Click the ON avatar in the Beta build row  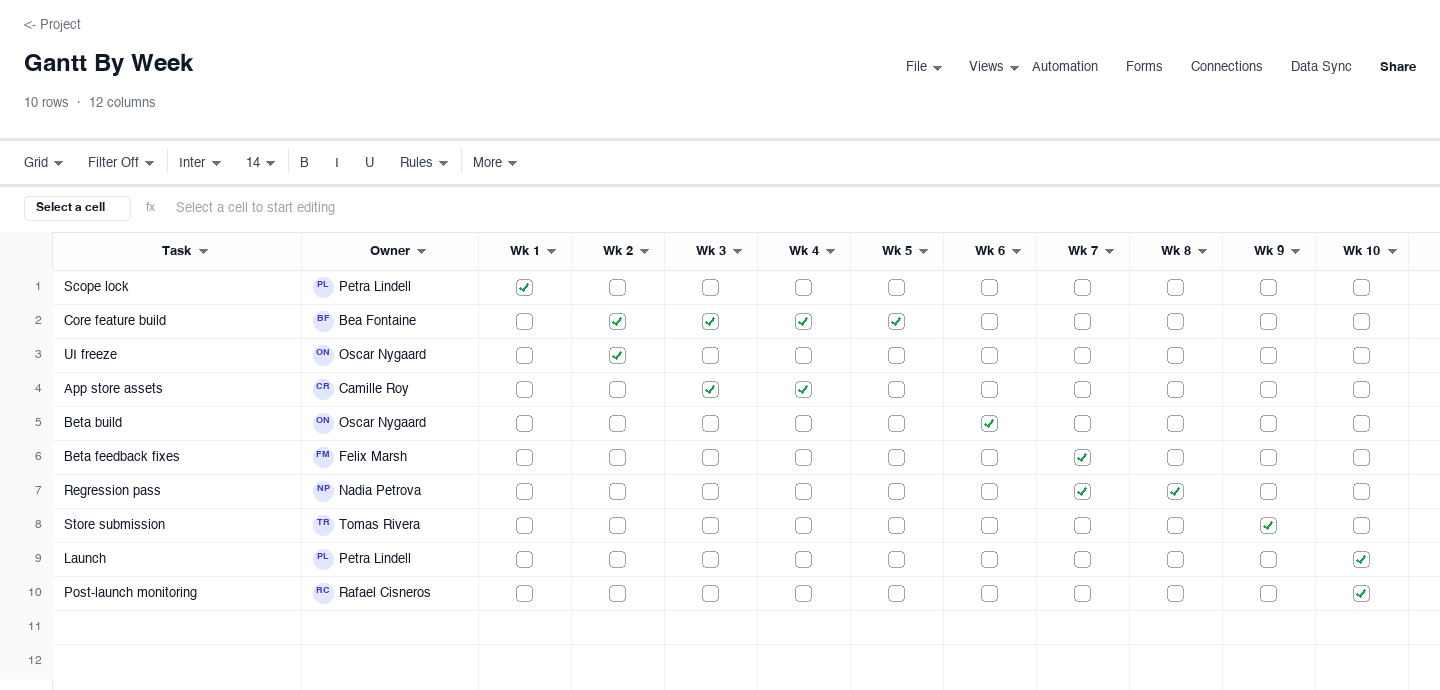pyautogui.click(x=323, y=423)
